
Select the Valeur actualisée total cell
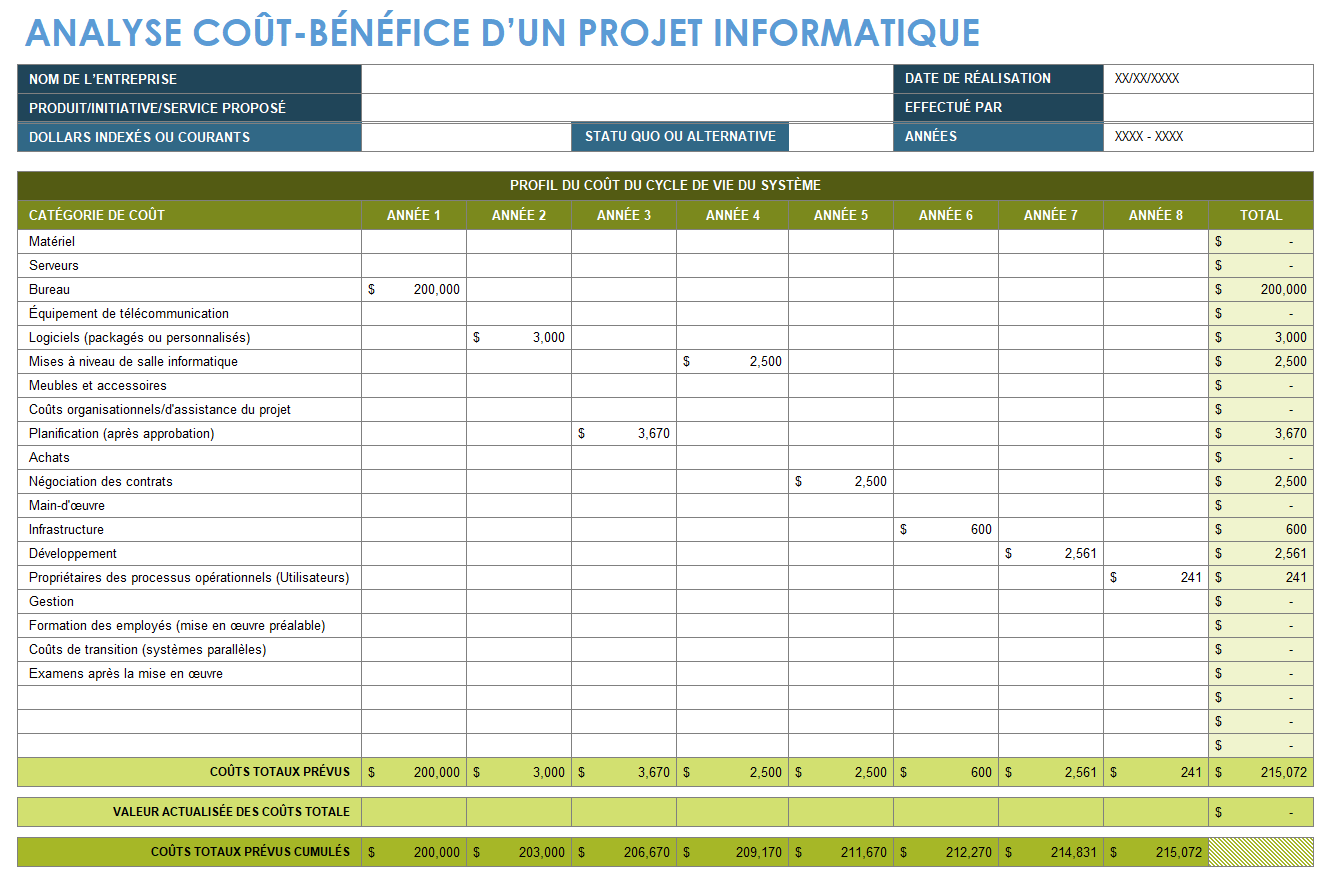pos(1261,812)
